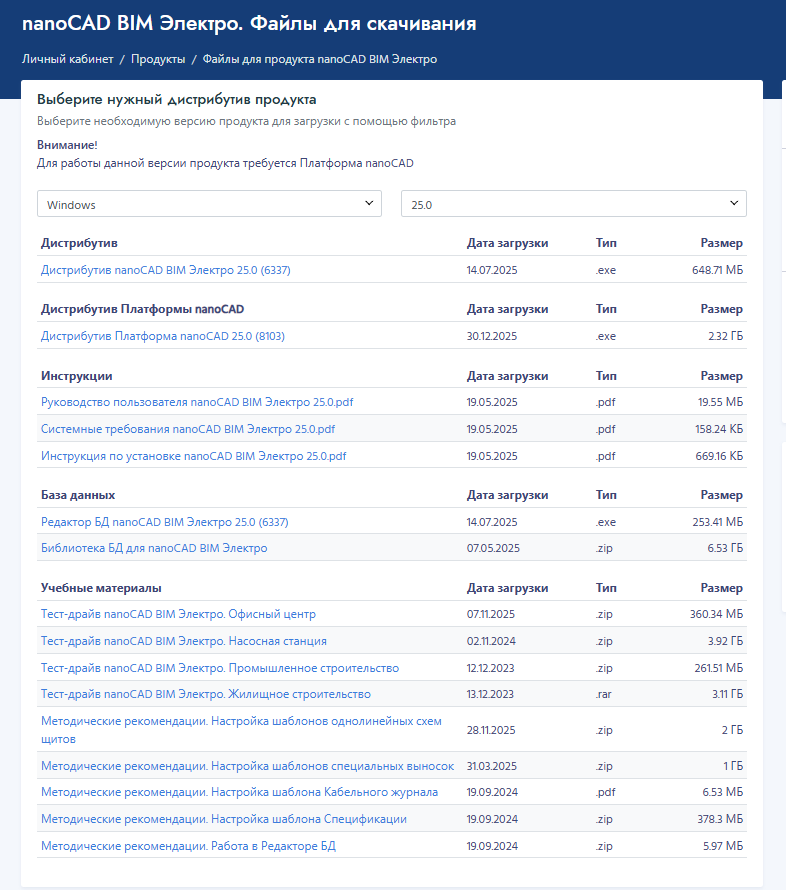Image resolution: width=786 pixels, height=890 pixels.
Task: Download Тест-драйв Насосная станция archive
Action: click(x=183, y=641)
